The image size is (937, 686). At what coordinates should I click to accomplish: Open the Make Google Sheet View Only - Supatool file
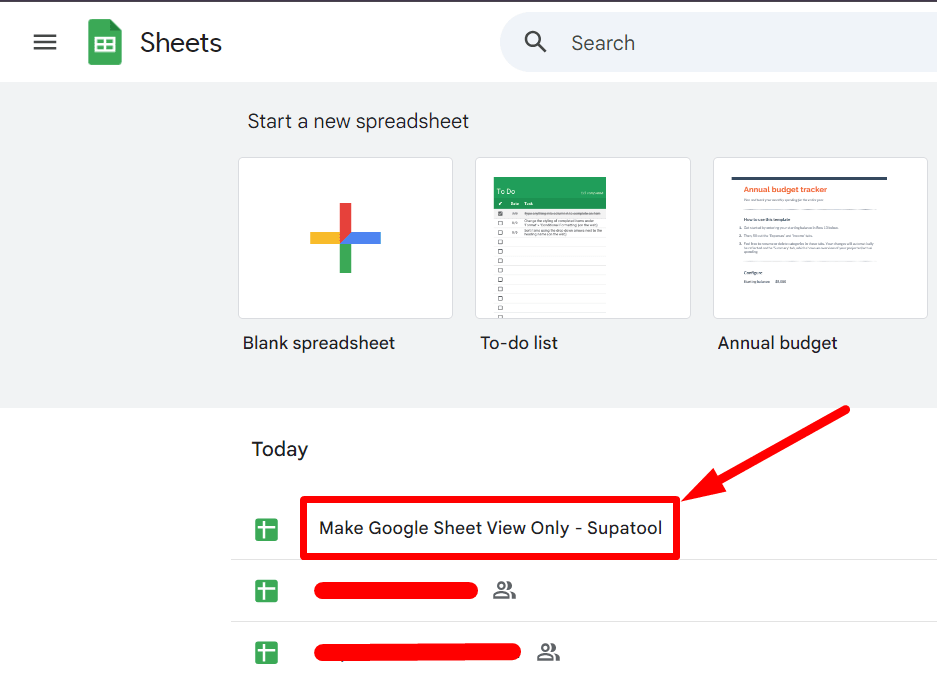[489, 528]
